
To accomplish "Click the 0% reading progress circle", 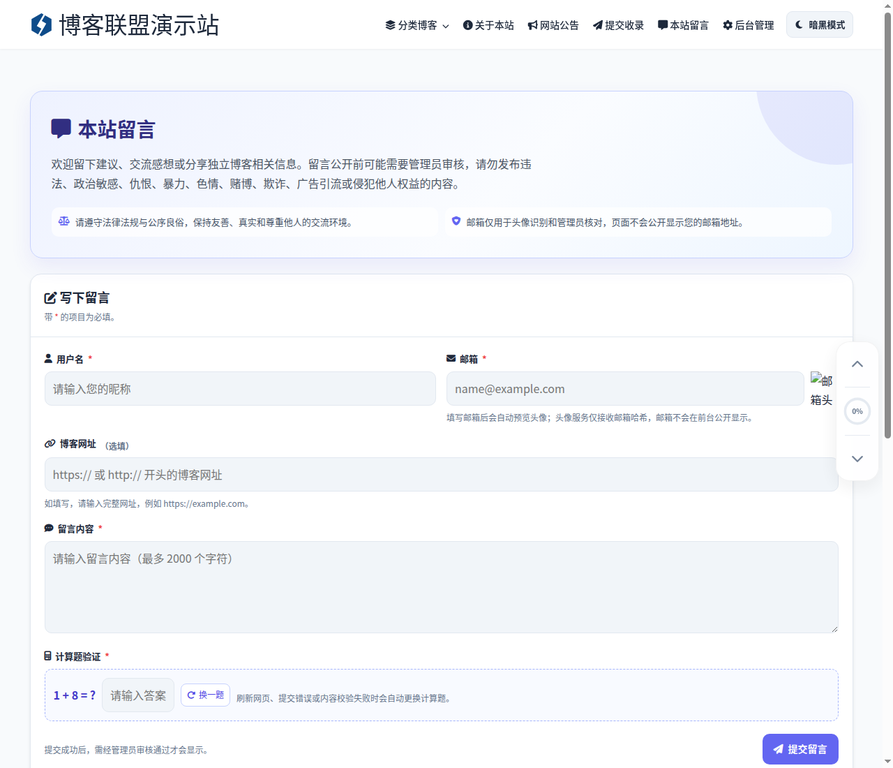I will (x=857, y=411).
